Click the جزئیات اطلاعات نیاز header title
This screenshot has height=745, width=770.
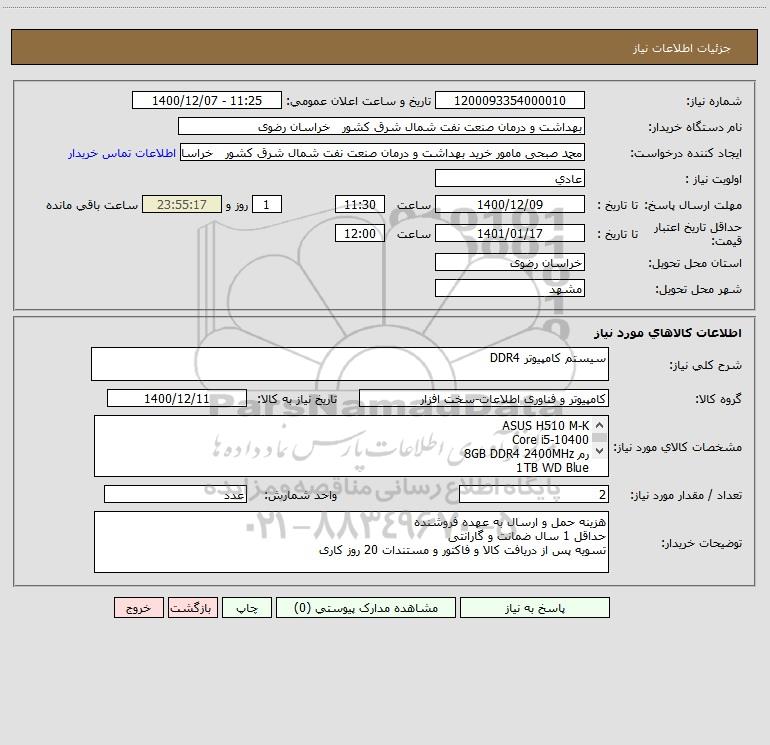click(682, 48)
